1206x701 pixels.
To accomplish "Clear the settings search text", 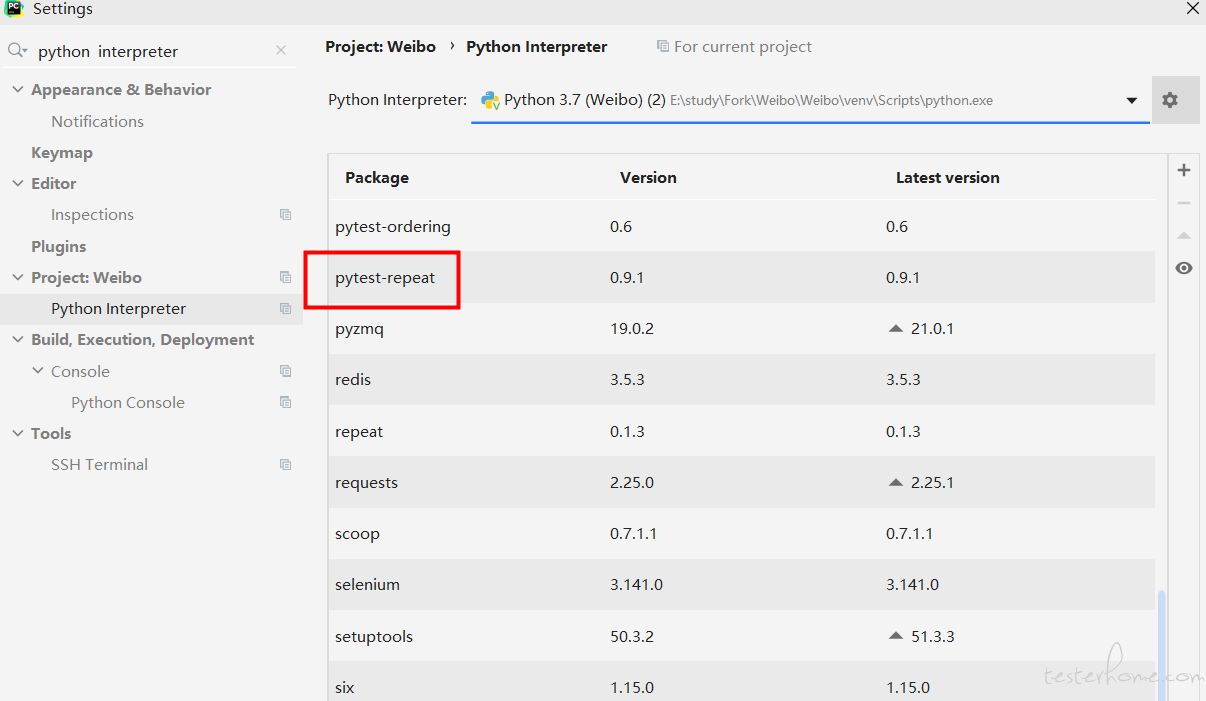I will click(281, 51).
